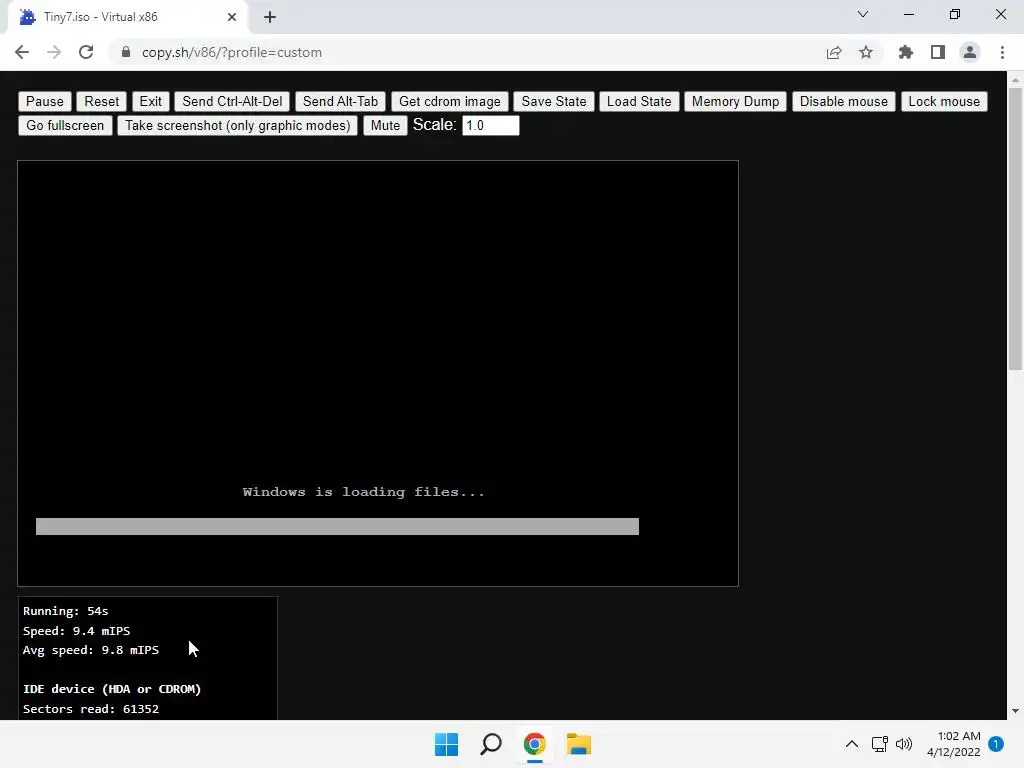Click the page vertical scrollbar thumb
This screenshot has width=1024, height=768.
click(x=1015, y=229)
